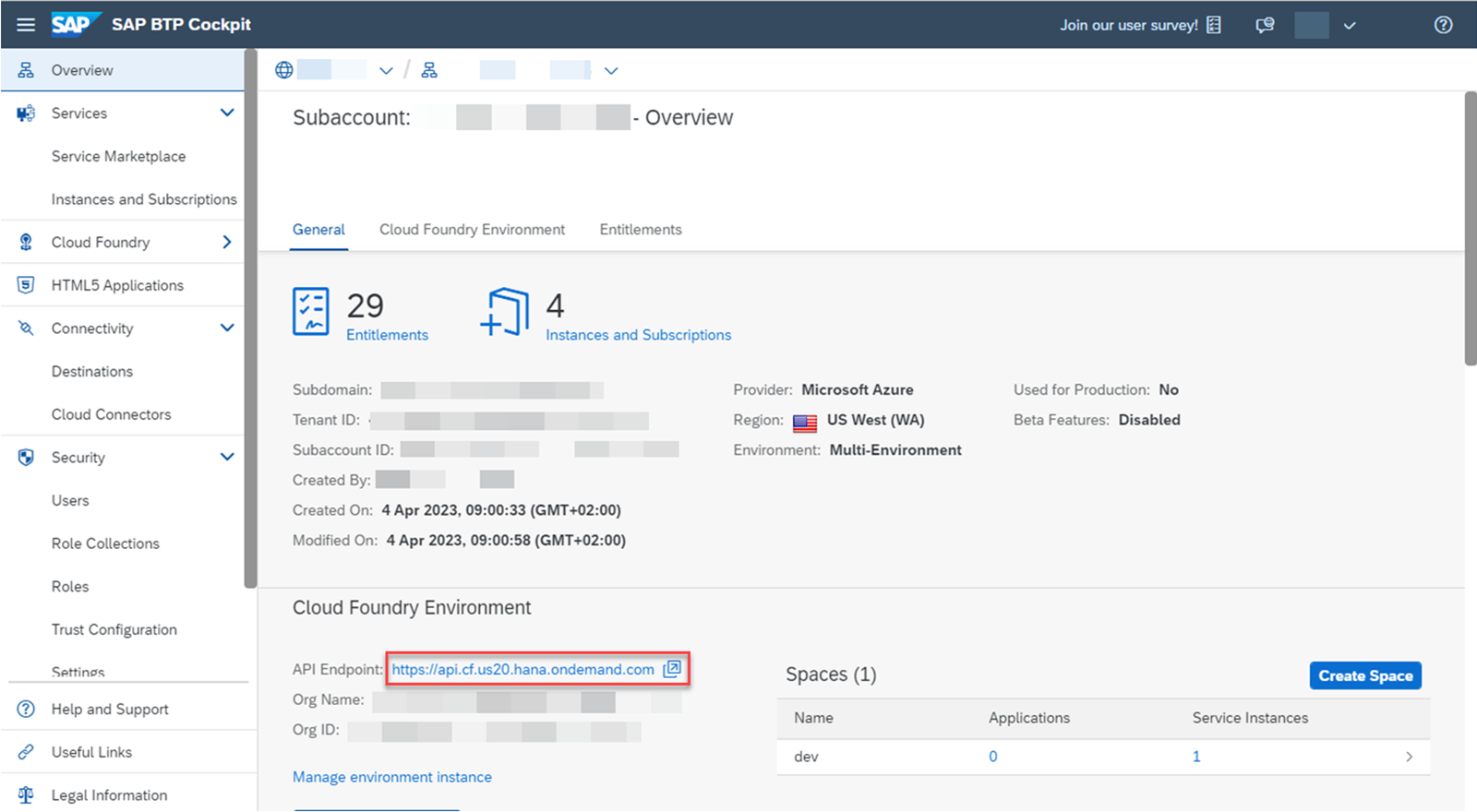The width and height of the screenshot is (1477, 812).
Task: Open Service Marketplace
Action: point(118,157)
